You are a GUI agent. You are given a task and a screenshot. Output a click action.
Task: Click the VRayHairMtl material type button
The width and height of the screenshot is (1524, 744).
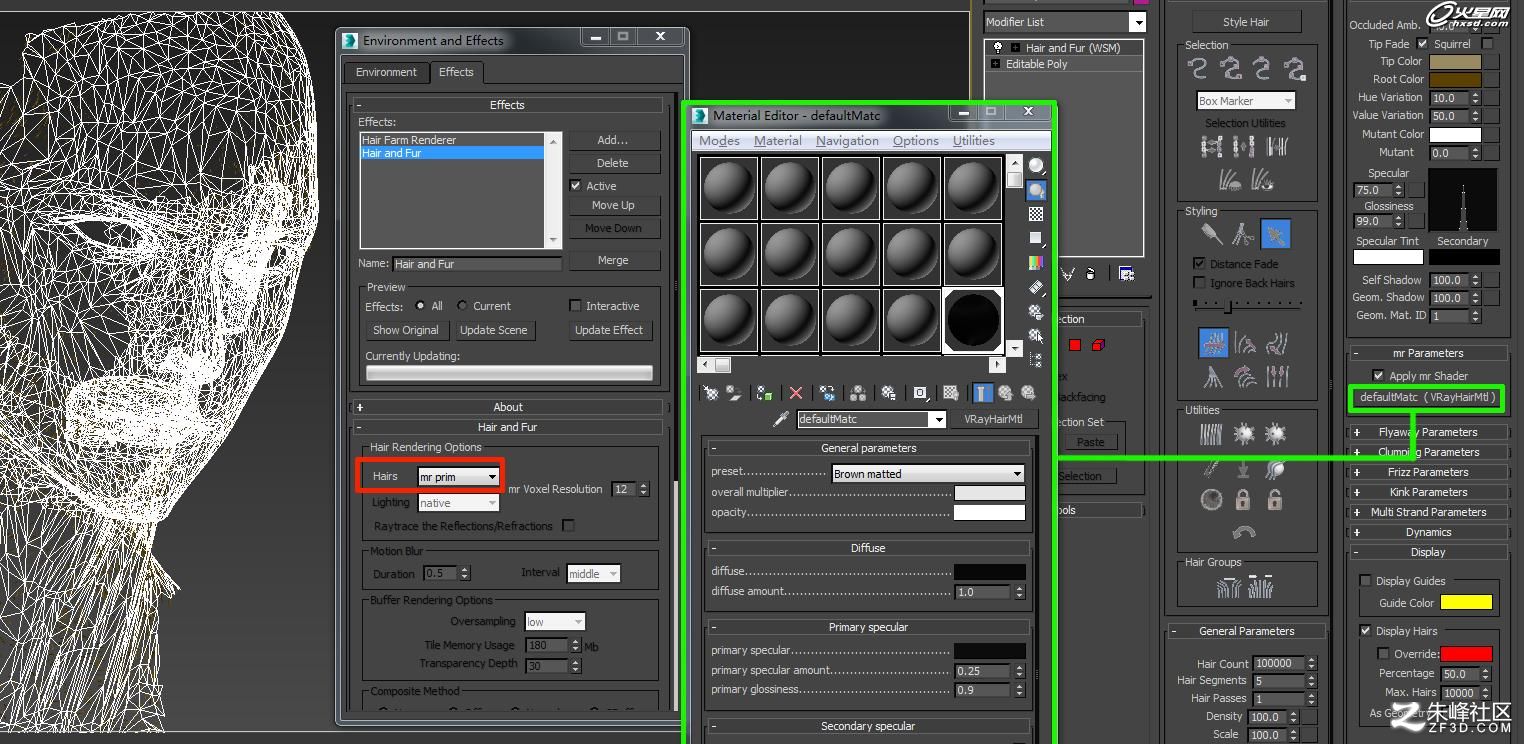click(993, 419)
